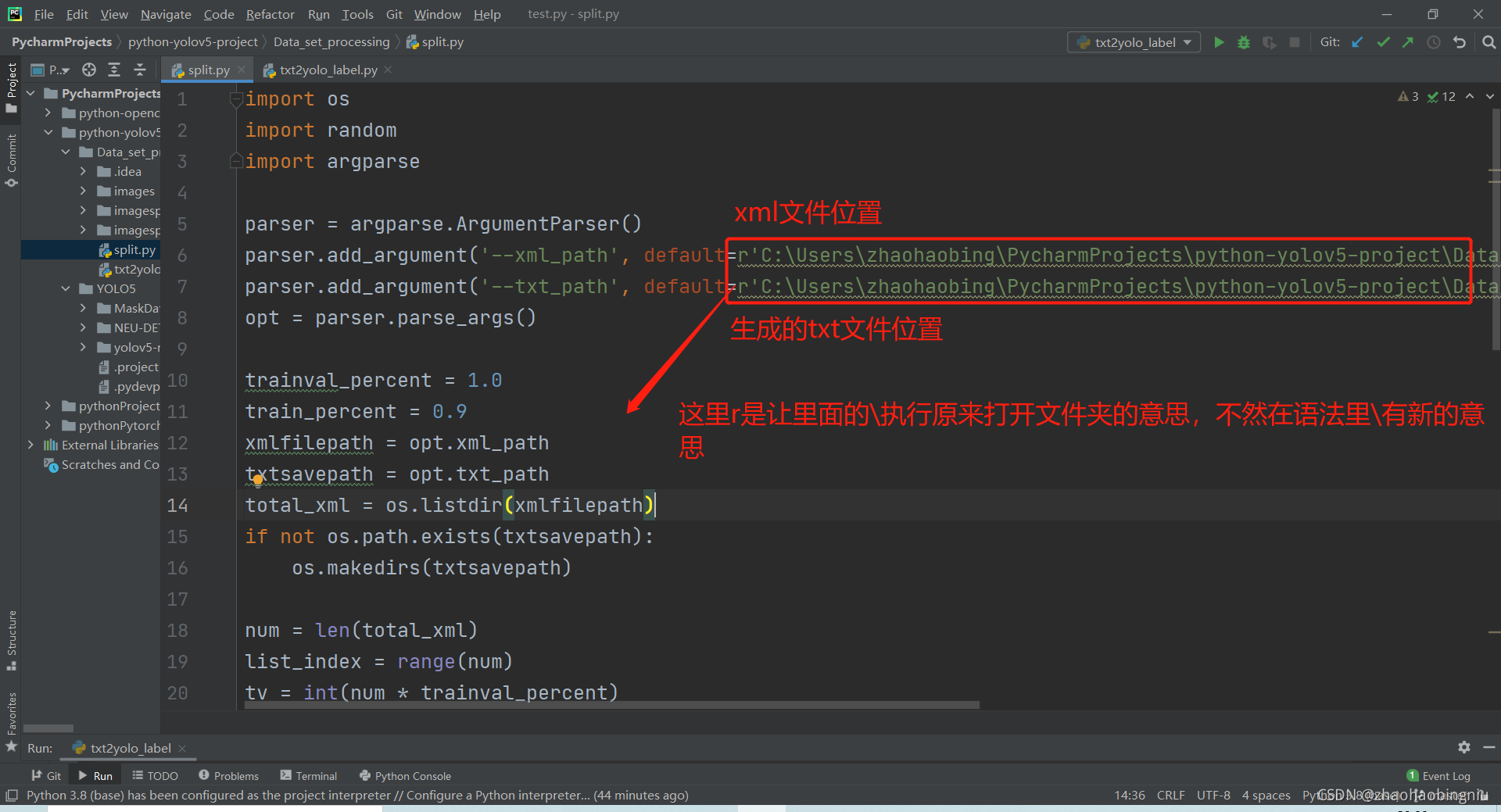Toggle tool window bars icon in status bar
1501x812 pixels.
tap(11, 796)
